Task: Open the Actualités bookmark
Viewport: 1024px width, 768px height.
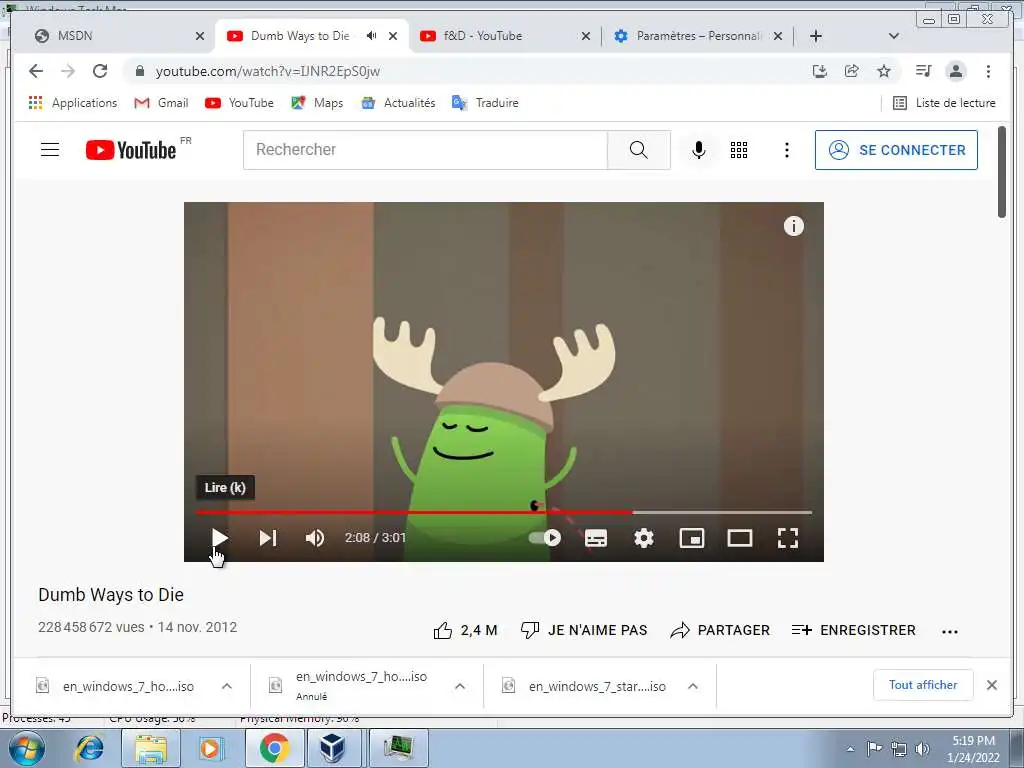Action: (398, 103)
